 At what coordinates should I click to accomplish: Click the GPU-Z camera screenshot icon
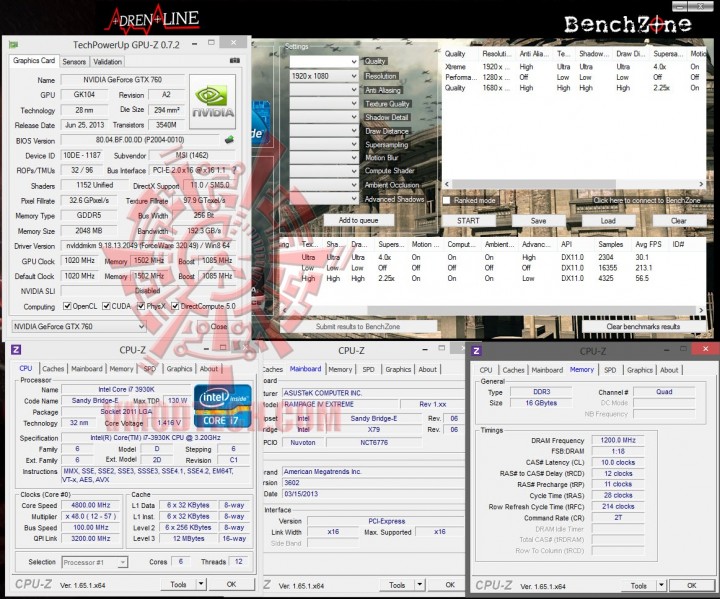pyautogui.click(x=235, y=61)
